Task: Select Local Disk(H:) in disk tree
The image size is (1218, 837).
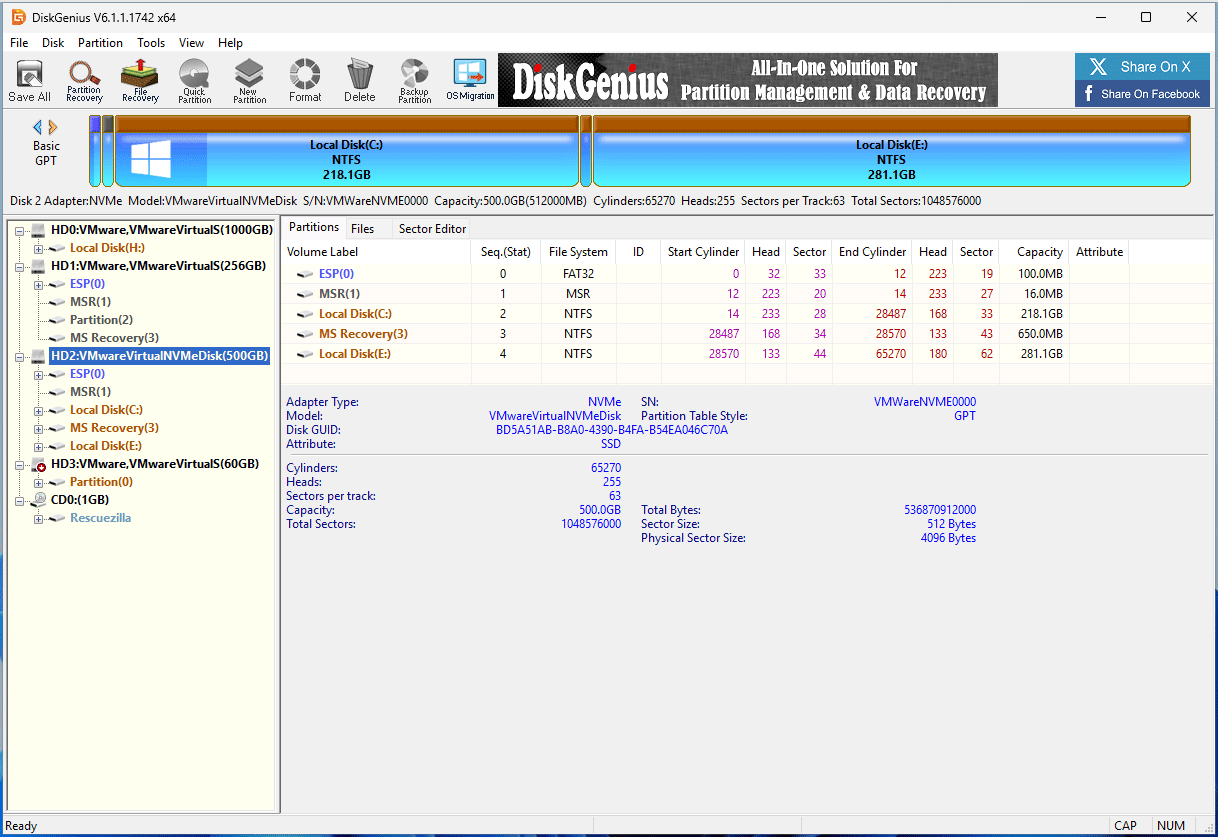Action: [107, 248]
